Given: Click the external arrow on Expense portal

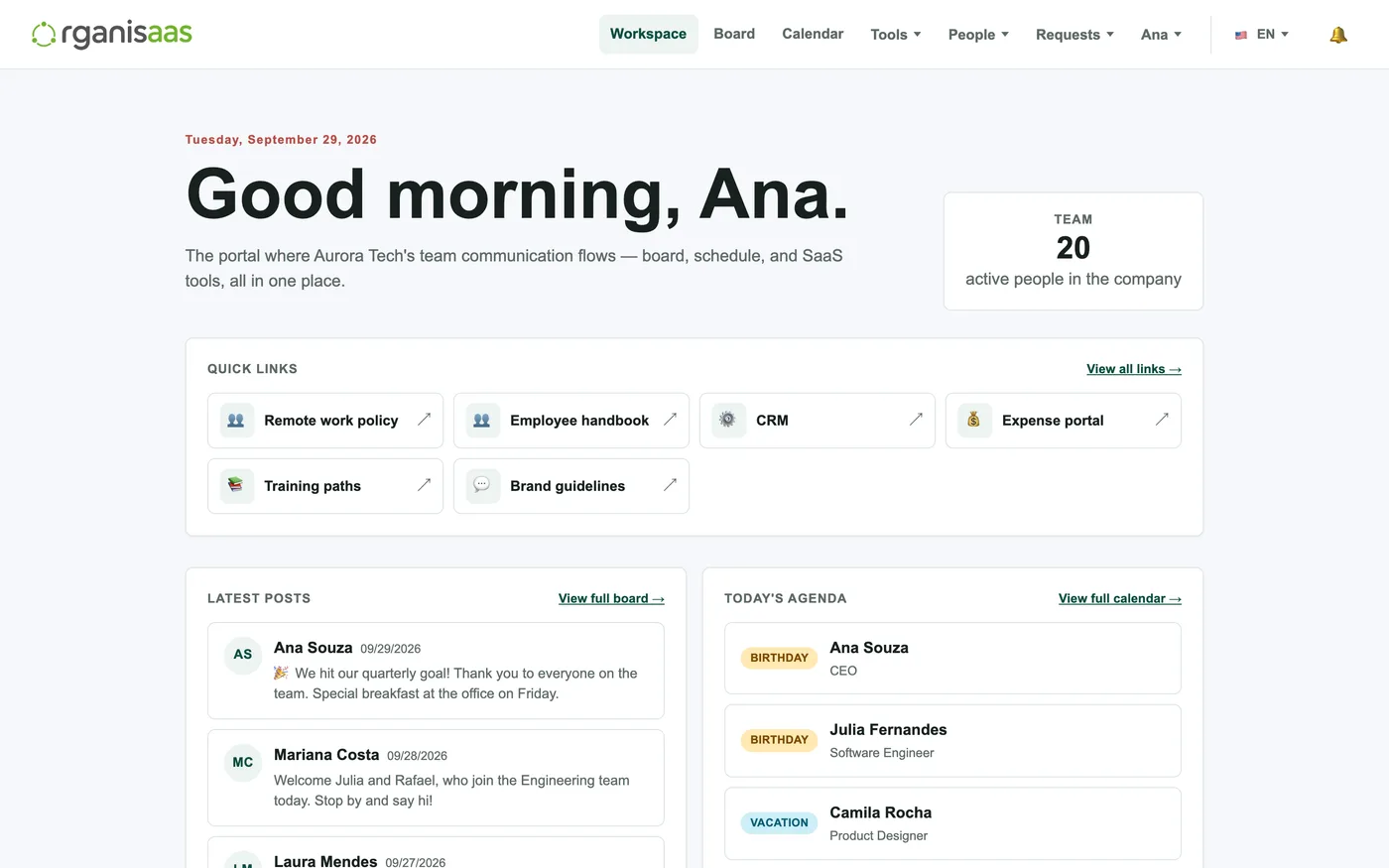Looking at the screenshot, I should pyautogui.click(x=1162, y=420).
